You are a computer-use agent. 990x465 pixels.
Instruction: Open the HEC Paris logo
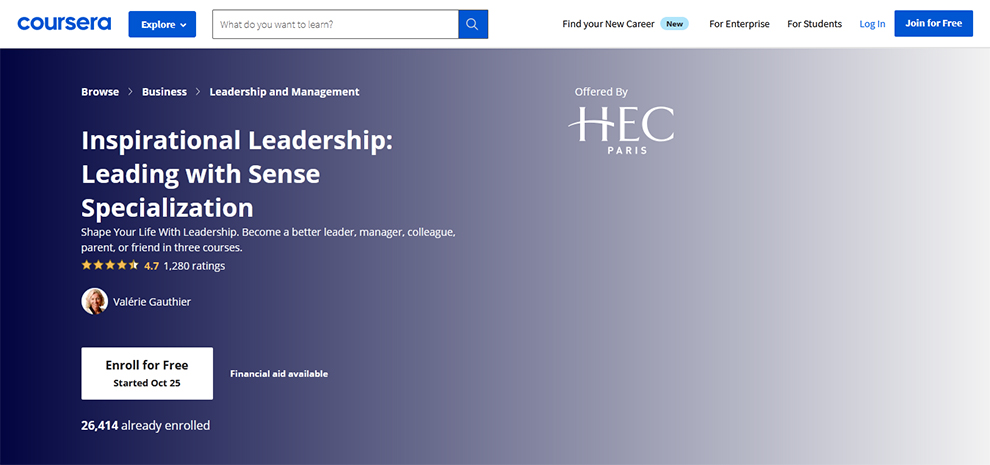621,130
